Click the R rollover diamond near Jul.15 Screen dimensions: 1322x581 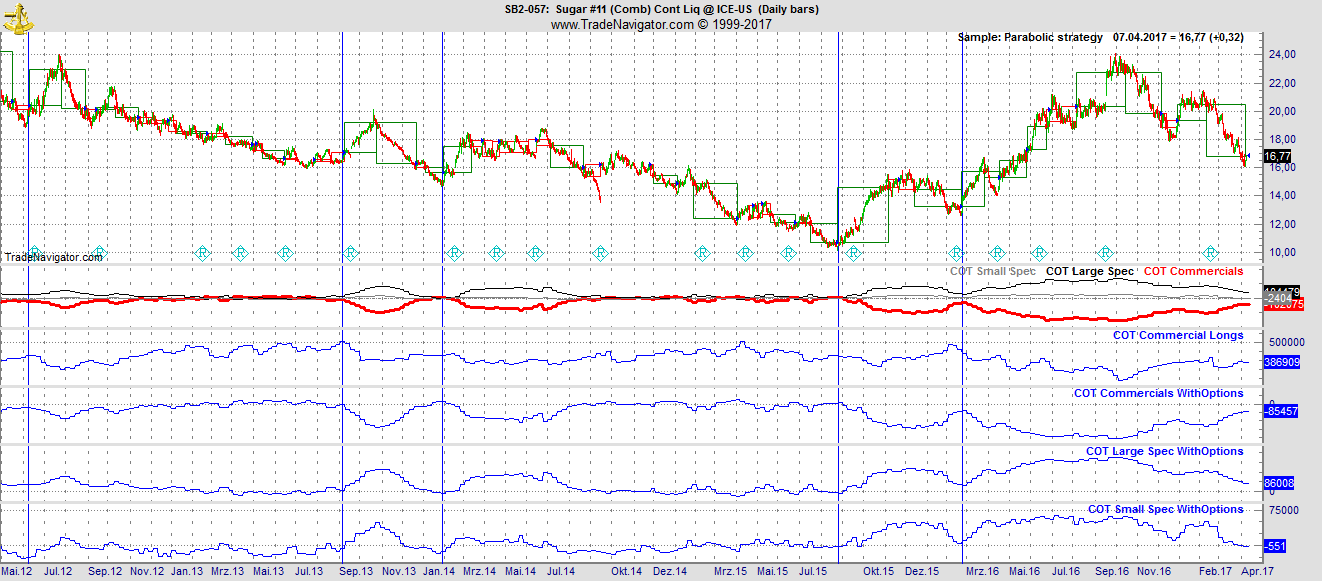[788, 253]
